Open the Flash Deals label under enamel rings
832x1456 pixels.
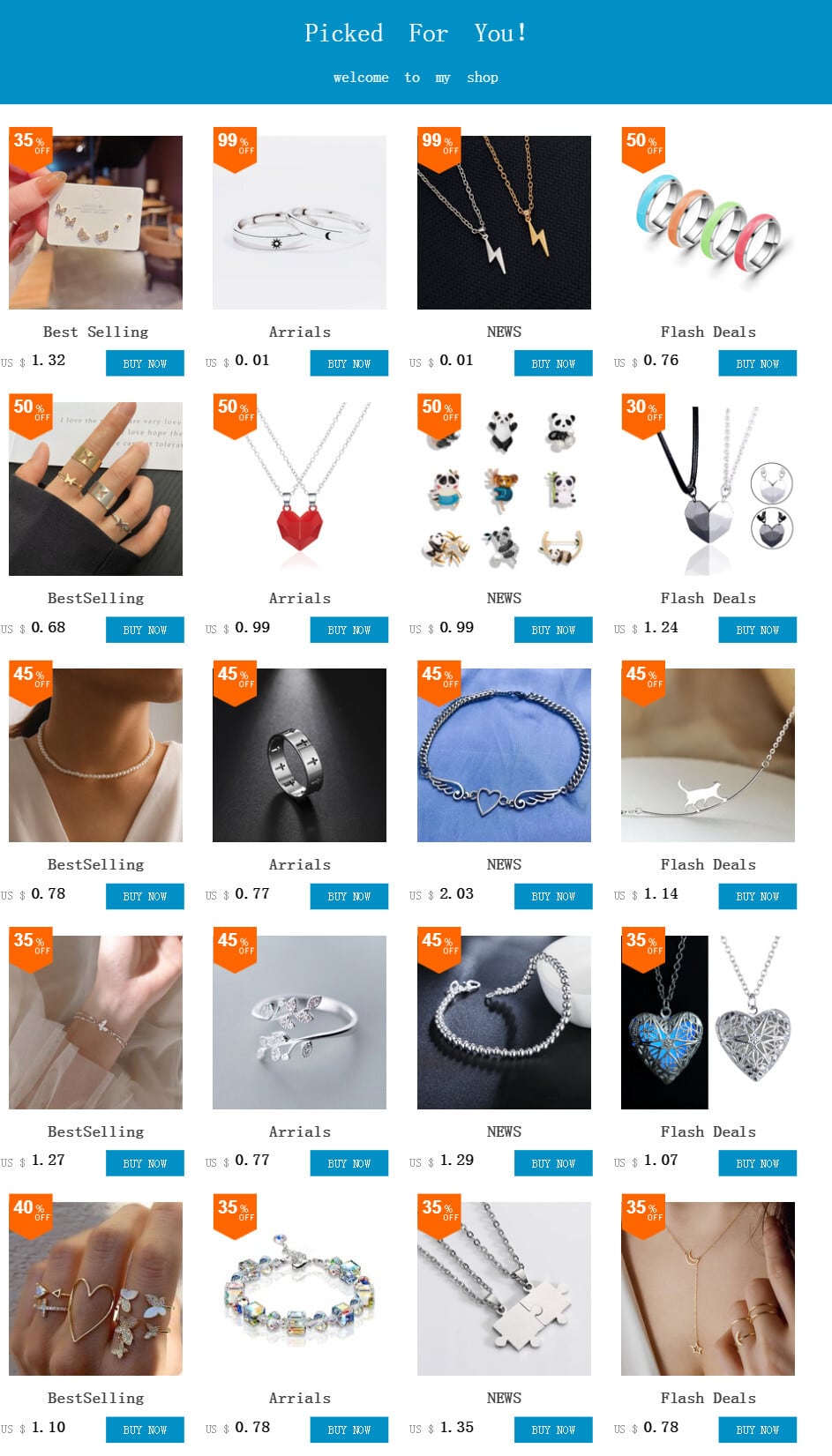click(708, 332)
